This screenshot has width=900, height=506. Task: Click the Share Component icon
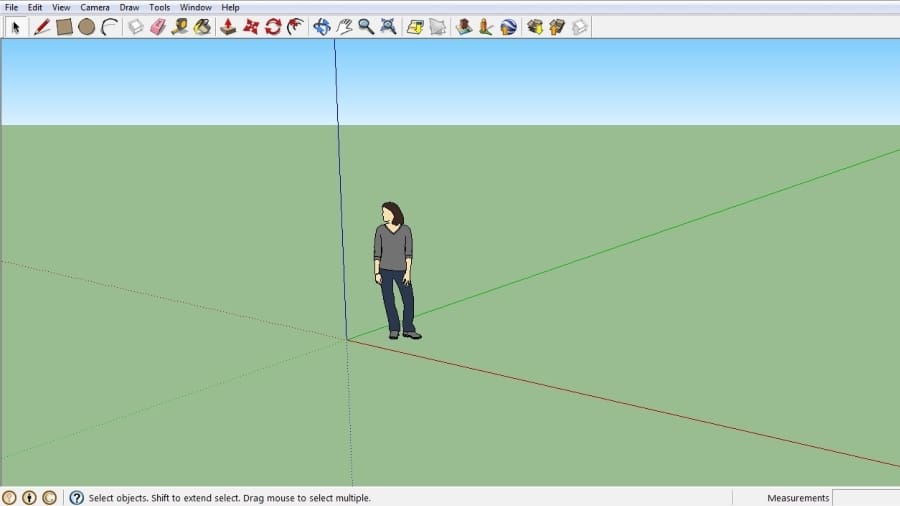pos(580,27)
